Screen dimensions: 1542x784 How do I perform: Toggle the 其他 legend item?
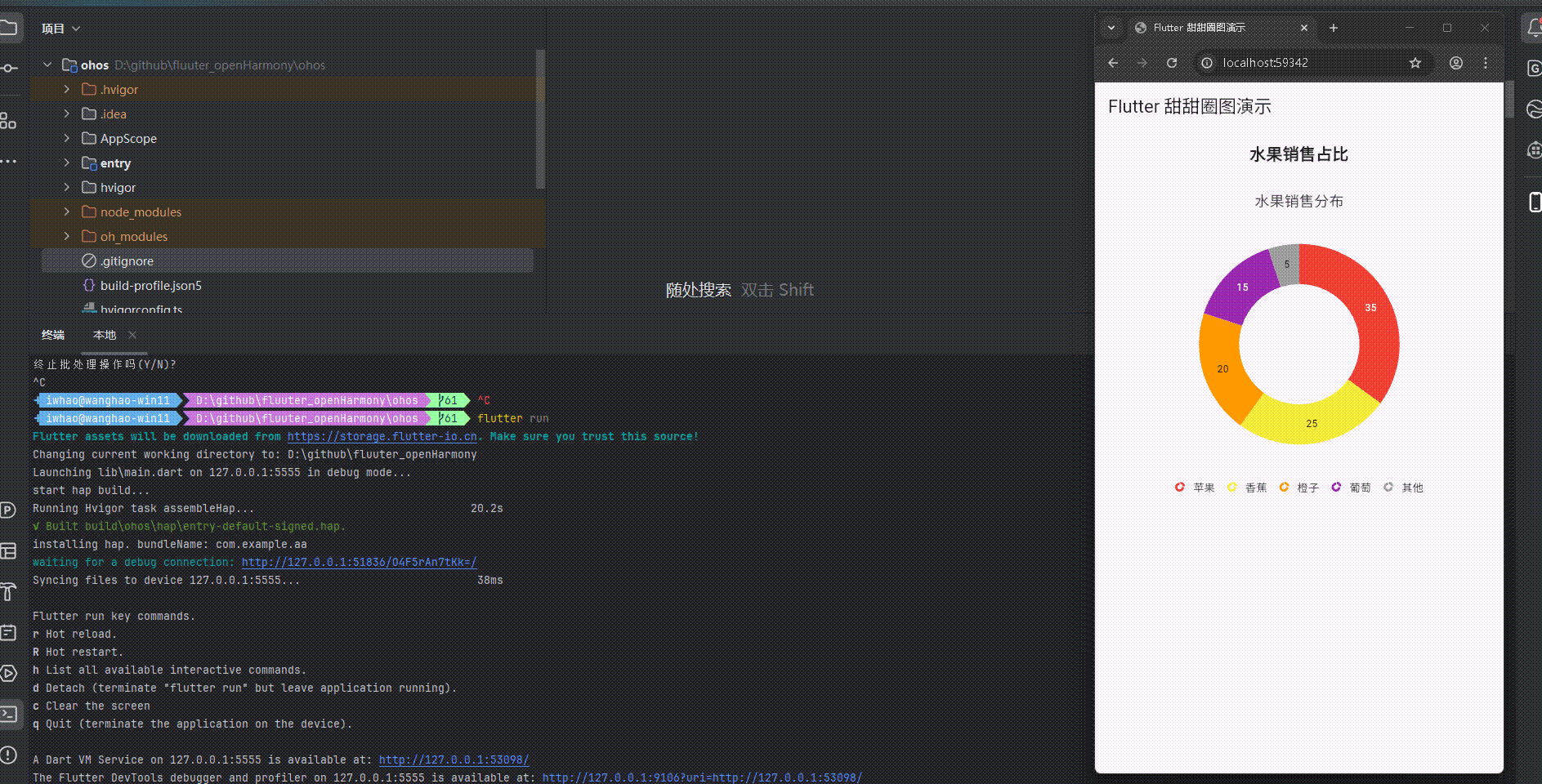(x=1404, y=488)
